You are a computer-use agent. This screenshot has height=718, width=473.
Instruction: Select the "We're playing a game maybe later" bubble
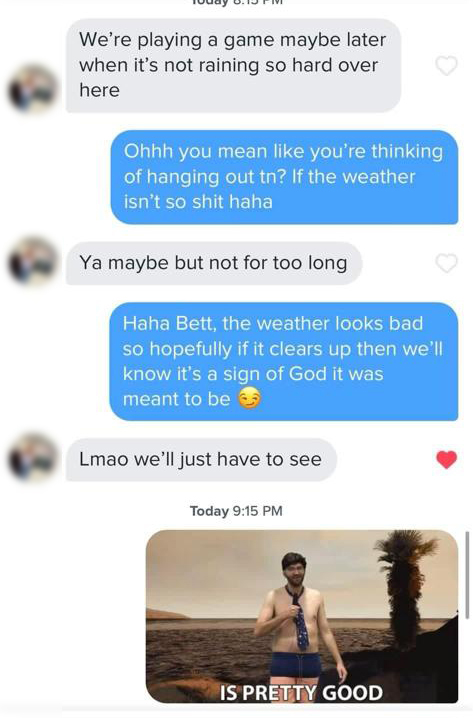tap(234, 65)
